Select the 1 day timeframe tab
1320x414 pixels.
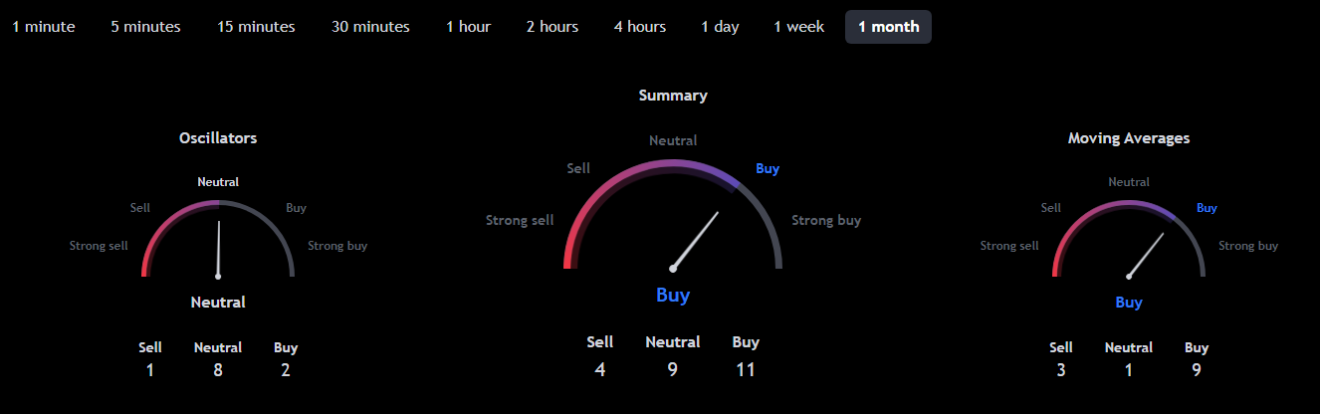point(720,27)
